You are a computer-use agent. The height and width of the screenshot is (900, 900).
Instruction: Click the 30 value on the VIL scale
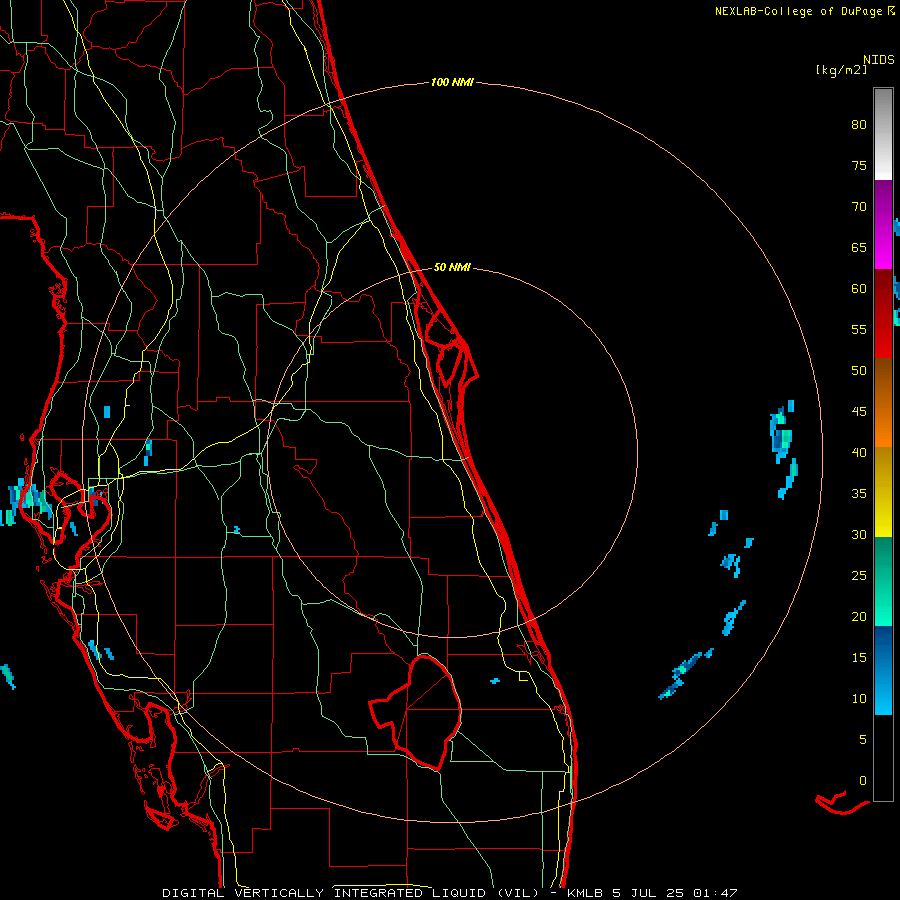pos(859,534)
